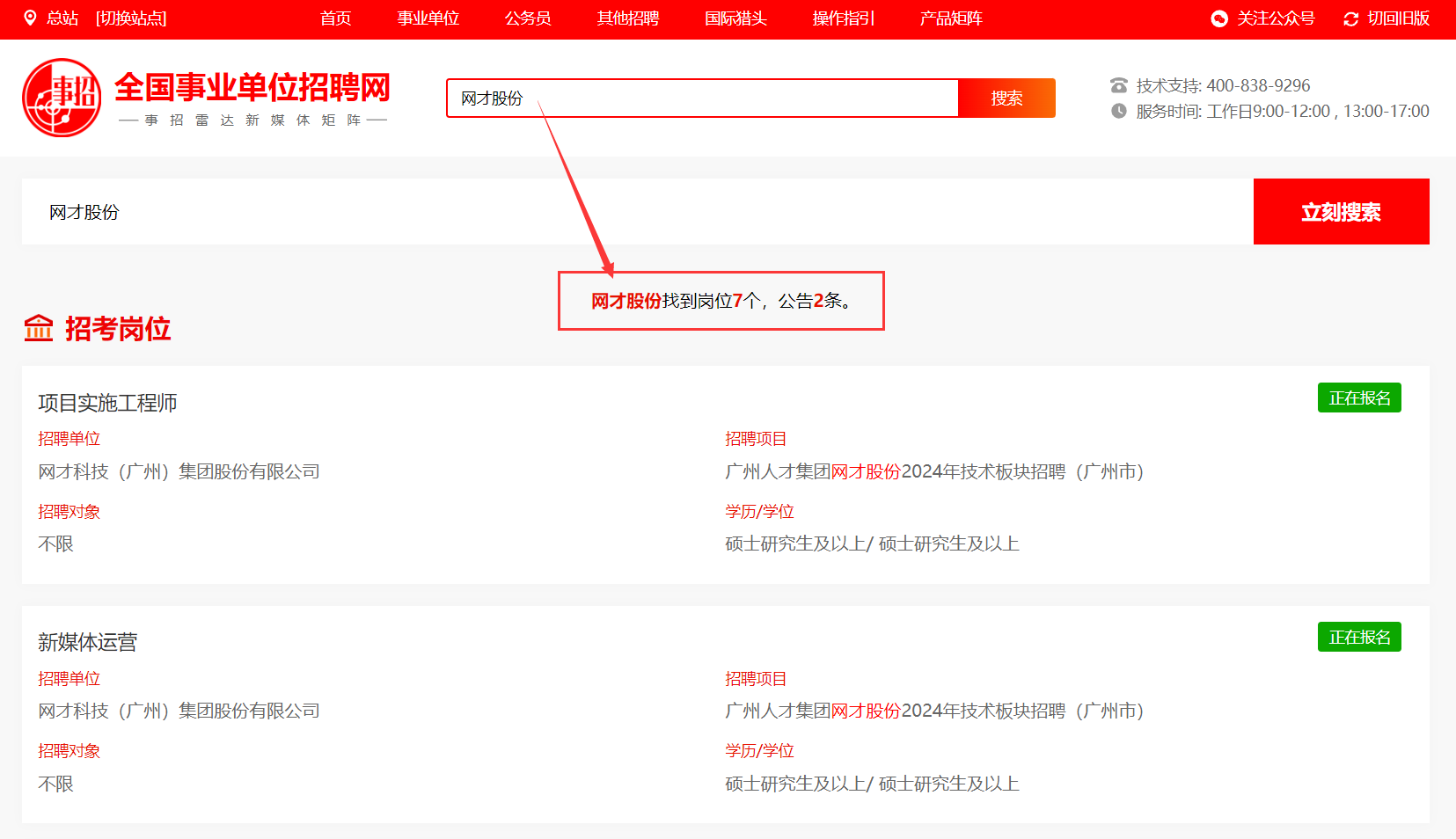Click the 全国事业单位招聘网 site title
This screenshot has width=1456, height=839.
(252, 87)
